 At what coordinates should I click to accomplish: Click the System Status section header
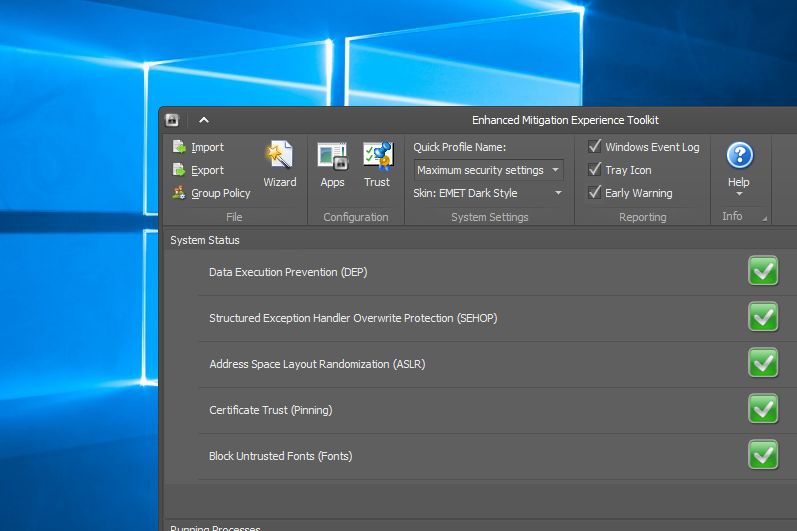point(204,240)
